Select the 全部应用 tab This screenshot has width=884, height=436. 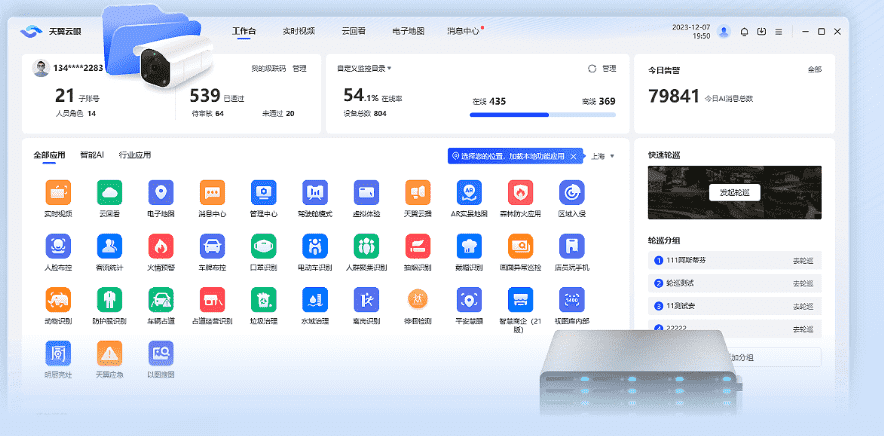pyautogui.click(x=49, y=155)
